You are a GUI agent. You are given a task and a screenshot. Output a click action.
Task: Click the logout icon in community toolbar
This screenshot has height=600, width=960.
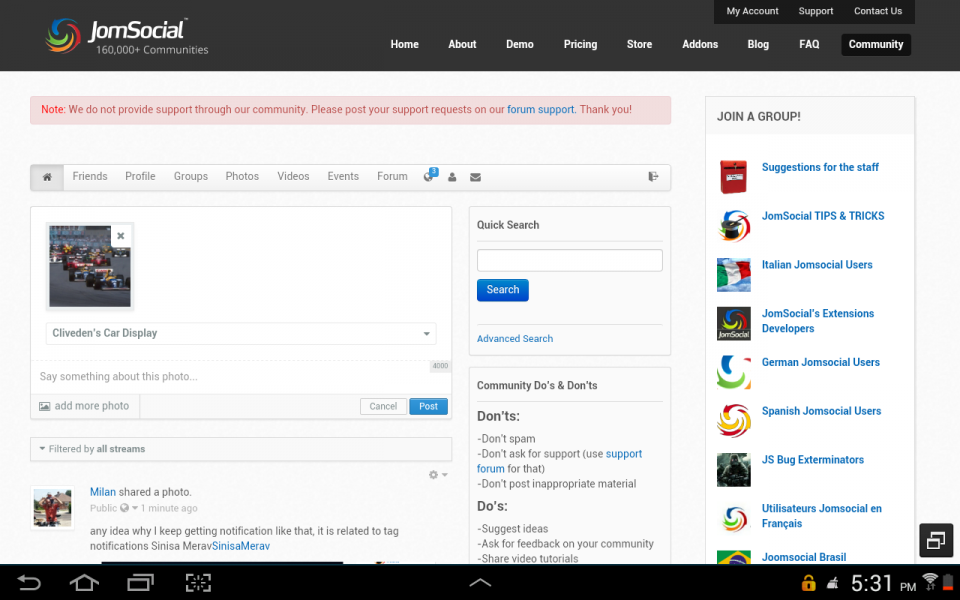click(x=653, y=176)
